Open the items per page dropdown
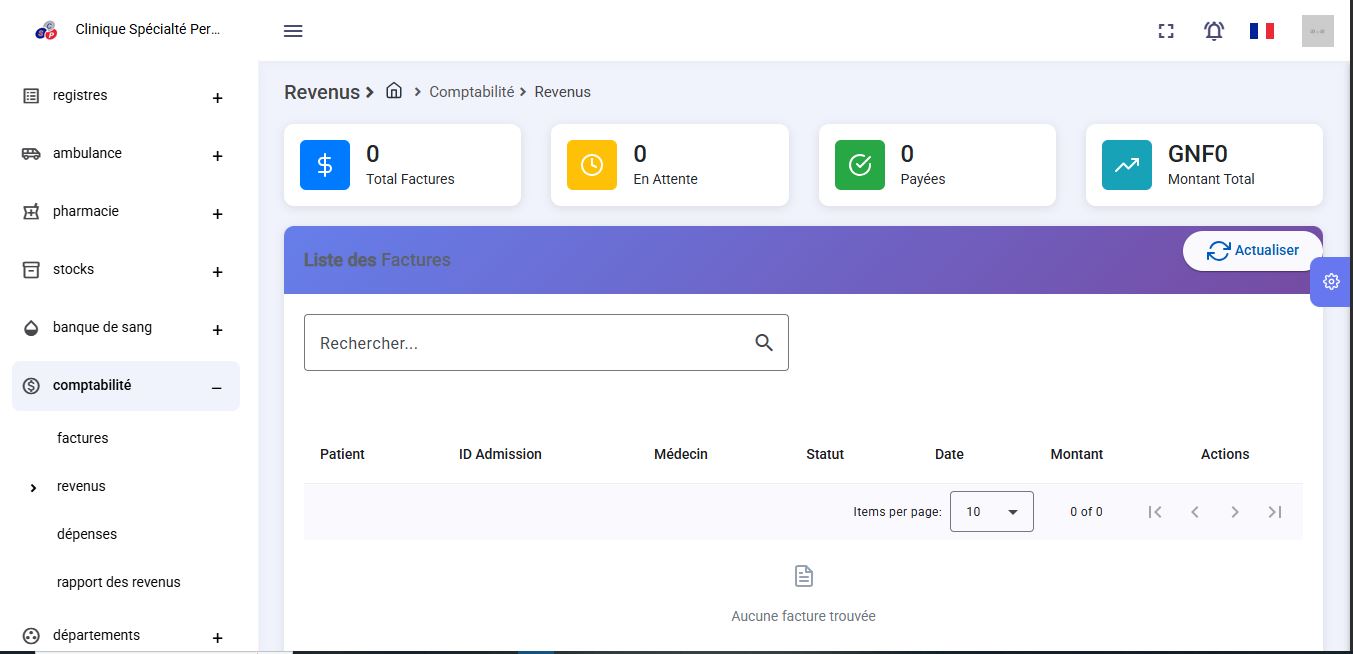1353x654 pixels. coord(991,512)
